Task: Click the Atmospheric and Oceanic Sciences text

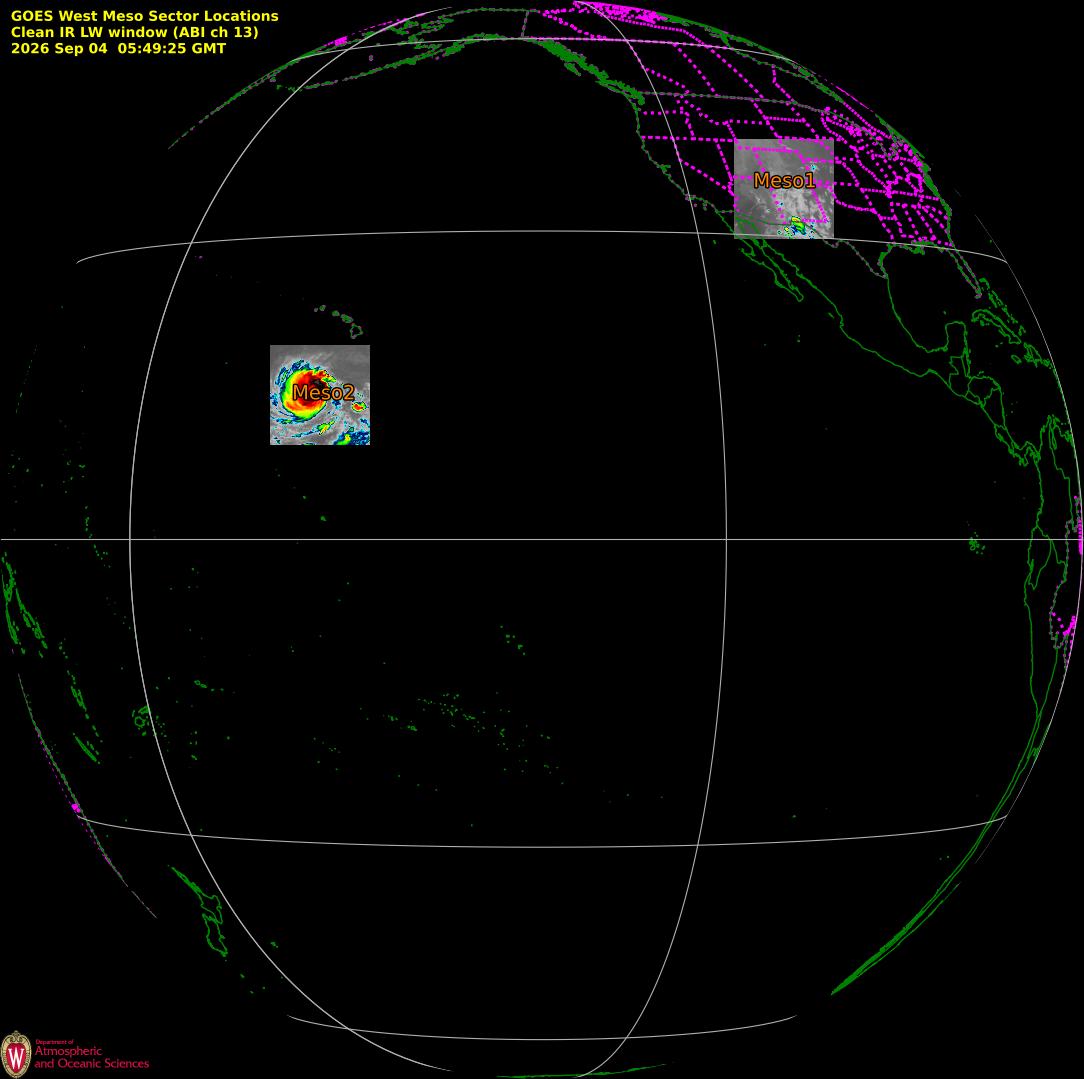Action: [91, 1057]
